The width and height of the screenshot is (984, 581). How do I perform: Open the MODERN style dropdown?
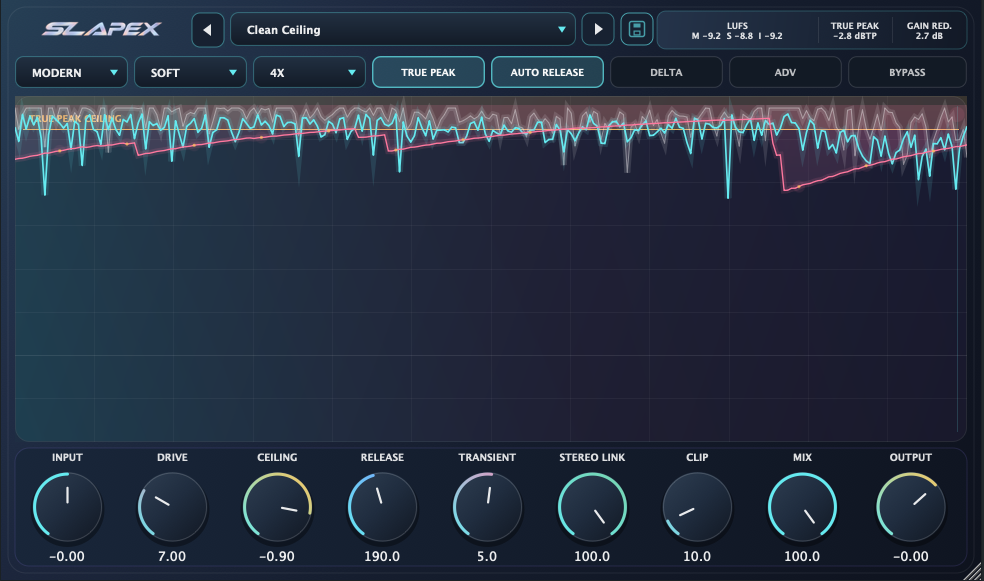coord(72,73)
